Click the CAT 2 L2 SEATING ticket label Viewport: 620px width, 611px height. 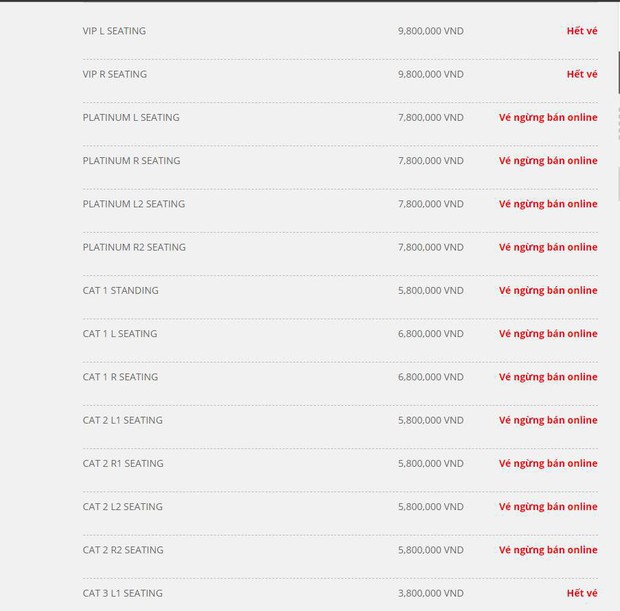[x=122, y=507]
